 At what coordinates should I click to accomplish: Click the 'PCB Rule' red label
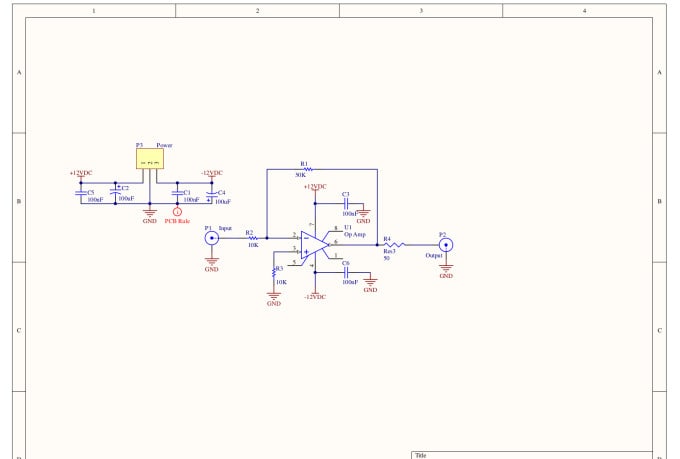[177, 221]
